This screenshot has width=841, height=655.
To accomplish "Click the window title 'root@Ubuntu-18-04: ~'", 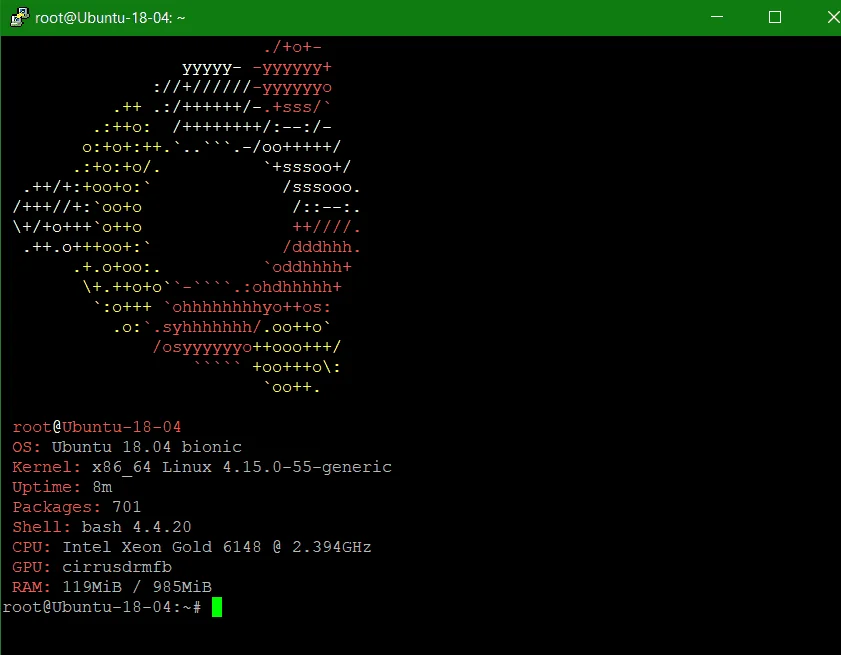I will pos(110,18).
